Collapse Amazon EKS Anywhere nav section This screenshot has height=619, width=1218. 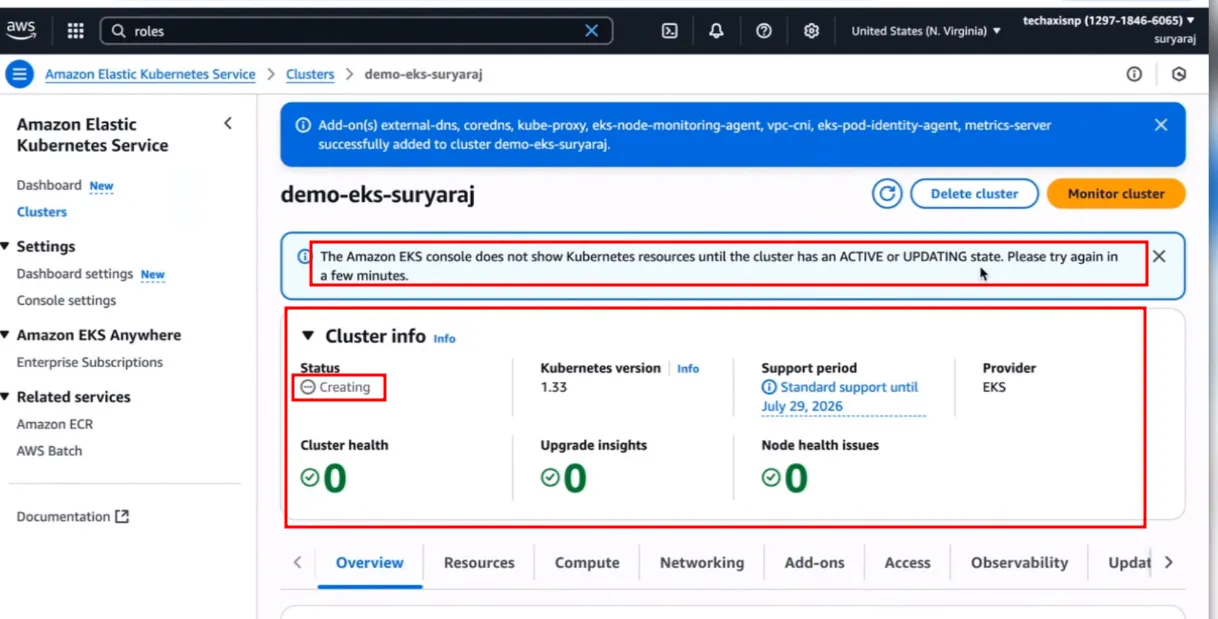click(7, 335)
